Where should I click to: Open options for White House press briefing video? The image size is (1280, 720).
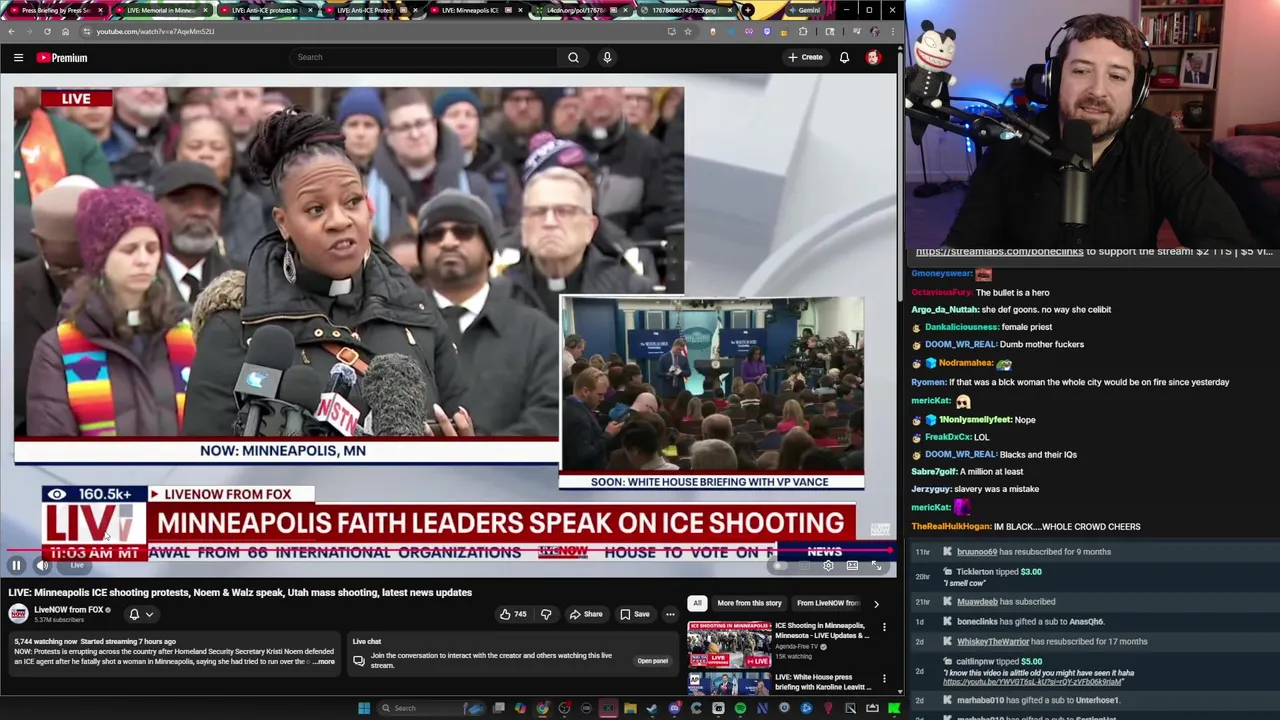coord(884,678)
